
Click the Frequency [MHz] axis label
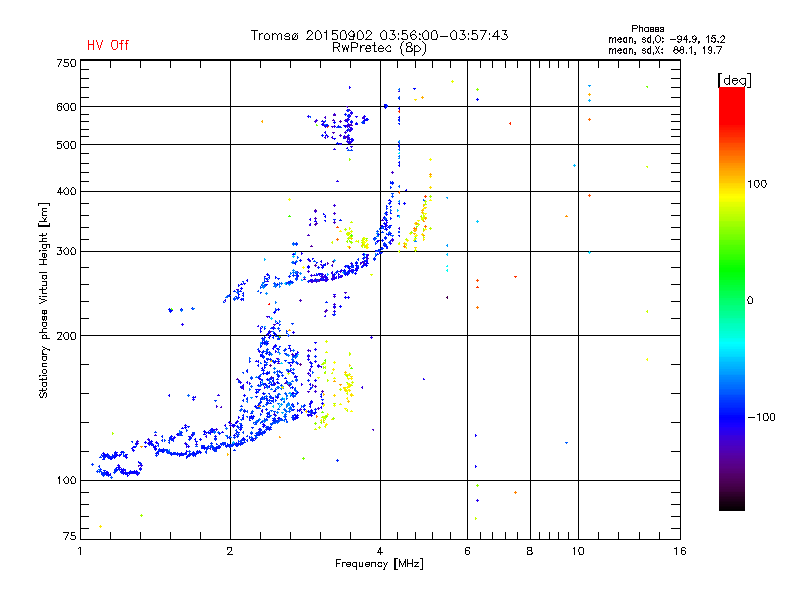coord(379,564)
